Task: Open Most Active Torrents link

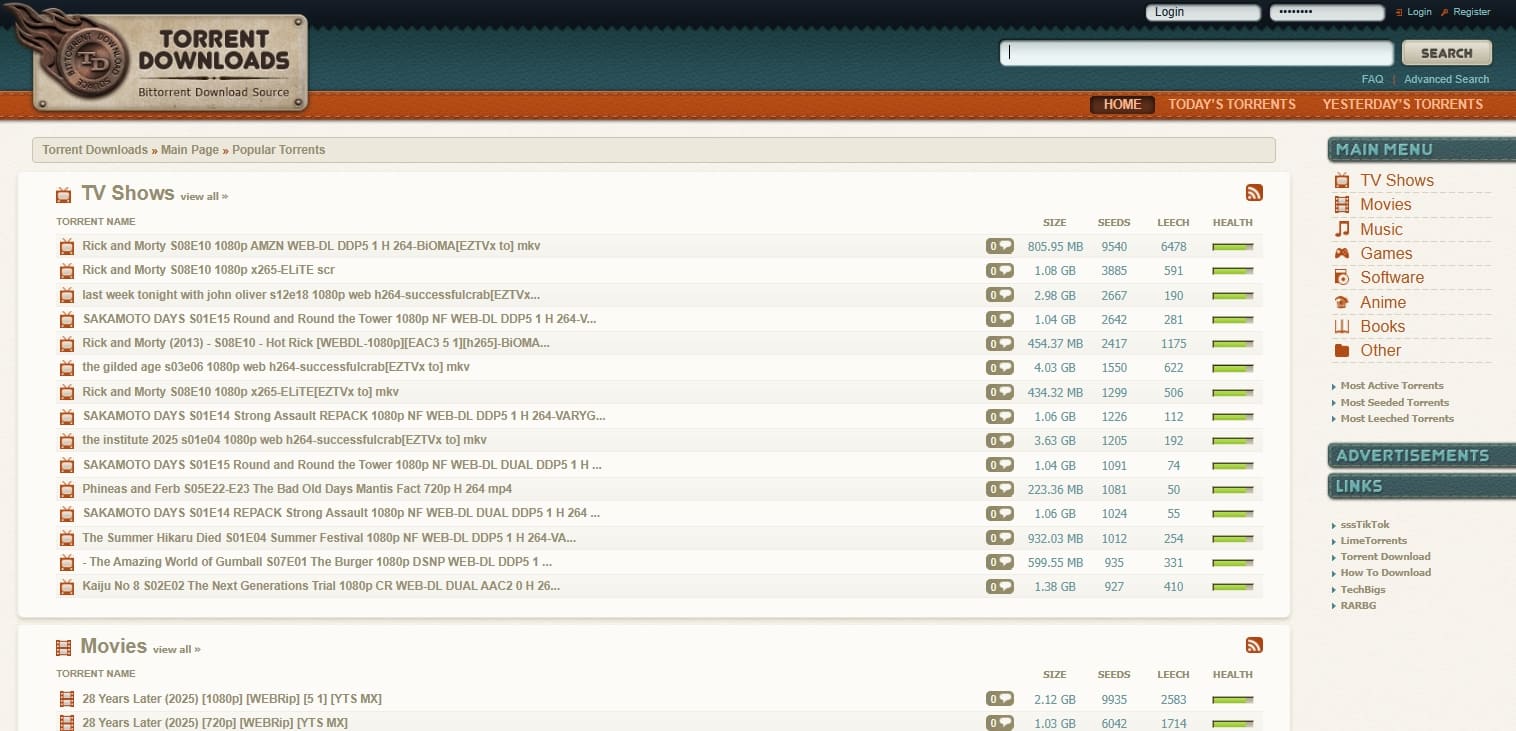Action: pyautogui.click(x=1392, y=386)
